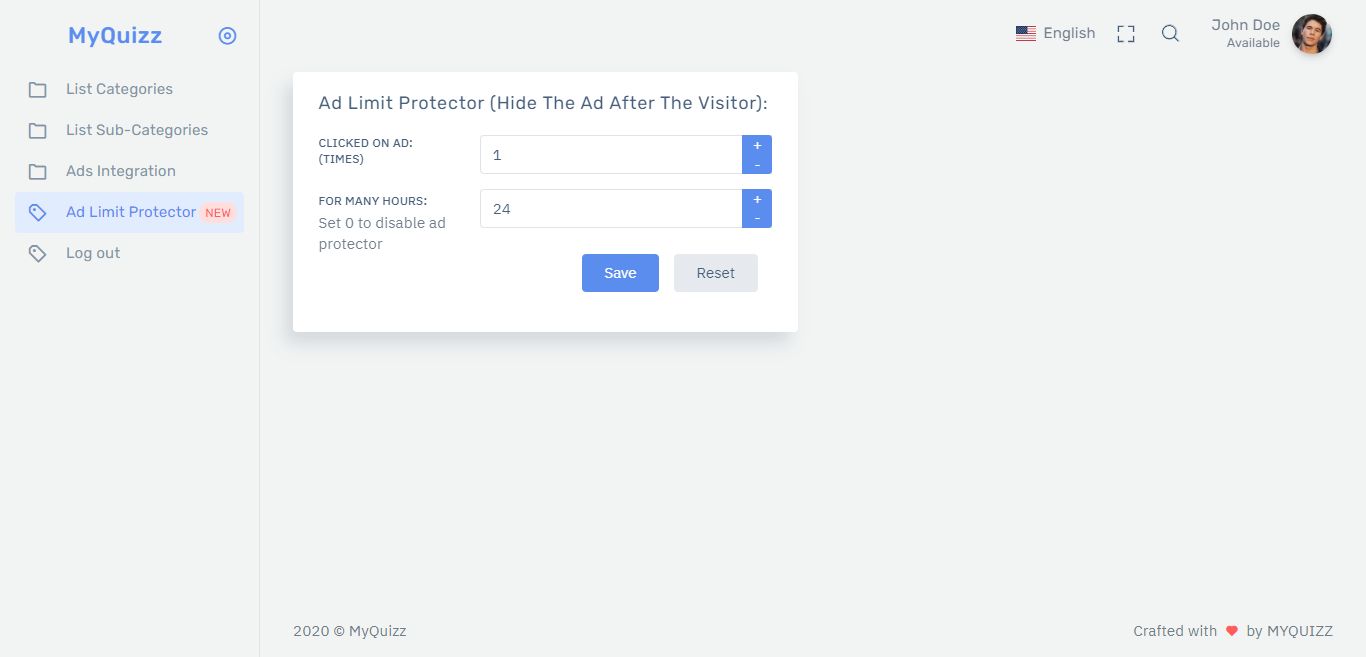Increase For Many Hours value with plus
1366x657 pixels.
click(757, 200)
